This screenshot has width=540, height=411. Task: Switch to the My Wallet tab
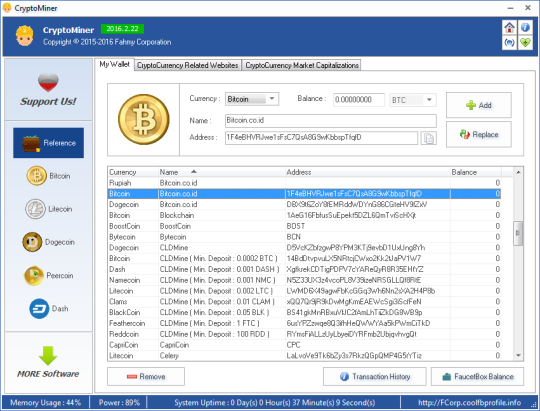[114, 64]
